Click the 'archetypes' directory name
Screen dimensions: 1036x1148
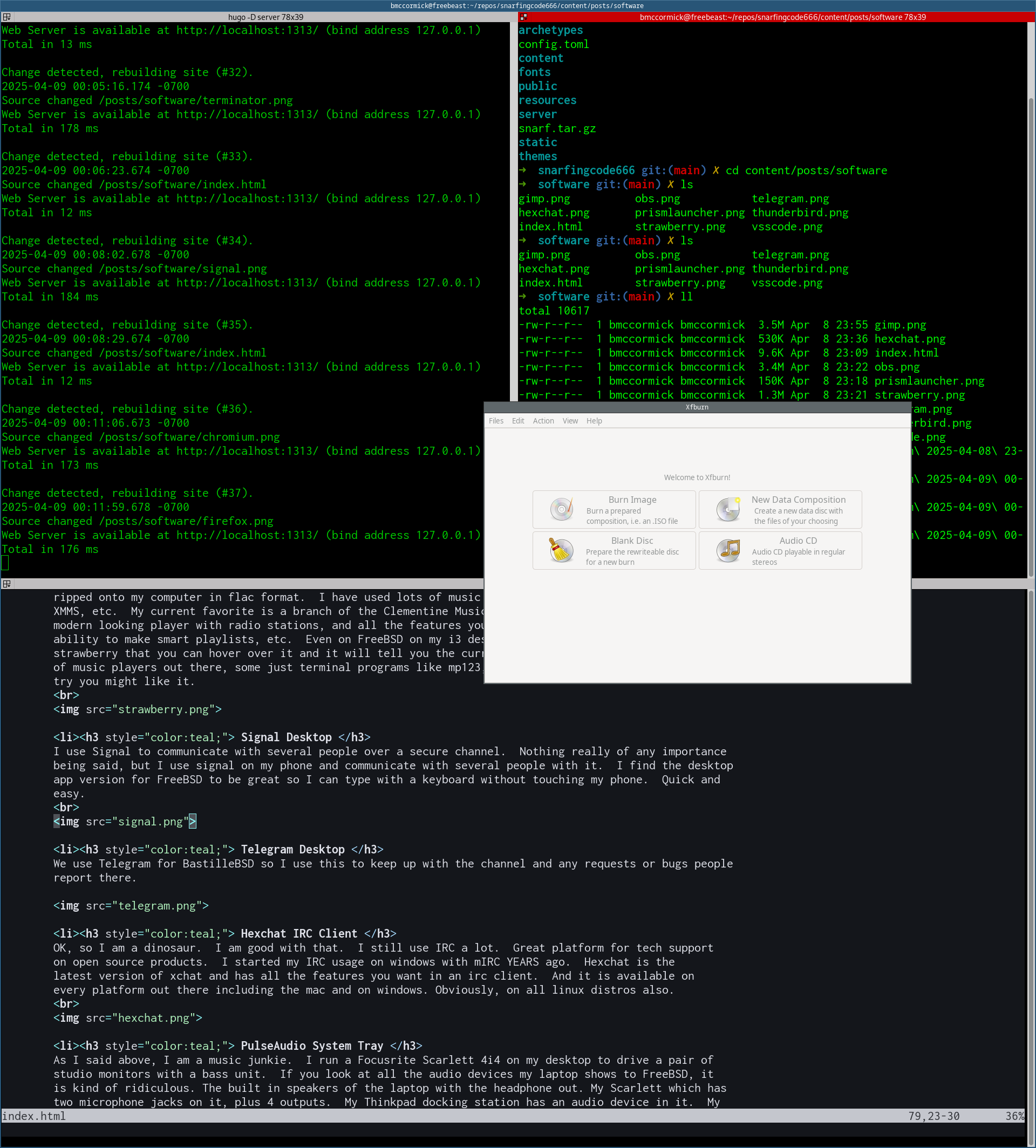pos(550,30)
